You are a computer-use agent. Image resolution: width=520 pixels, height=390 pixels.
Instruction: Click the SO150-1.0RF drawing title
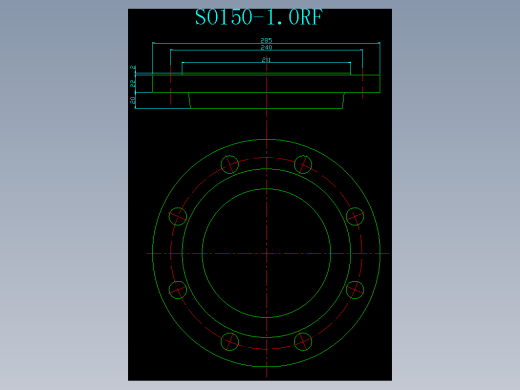coord(259,17)
